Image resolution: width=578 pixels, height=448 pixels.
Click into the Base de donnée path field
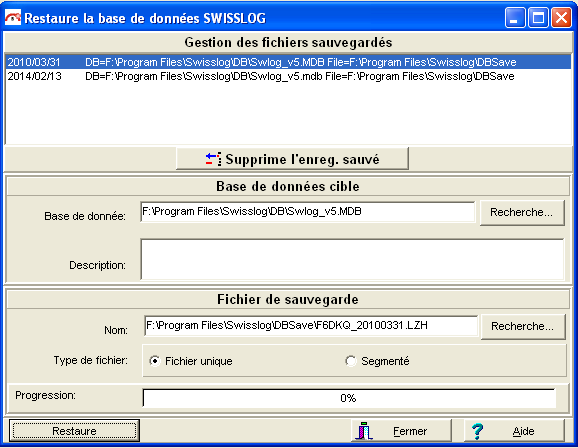point(308,212)
